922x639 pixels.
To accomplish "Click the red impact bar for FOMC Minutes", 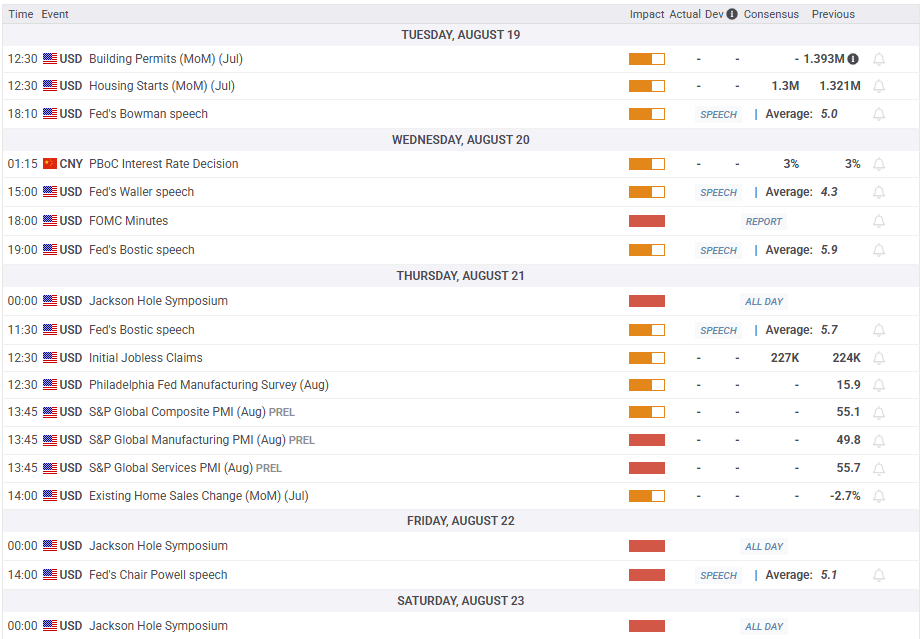I will coord(647,221).
